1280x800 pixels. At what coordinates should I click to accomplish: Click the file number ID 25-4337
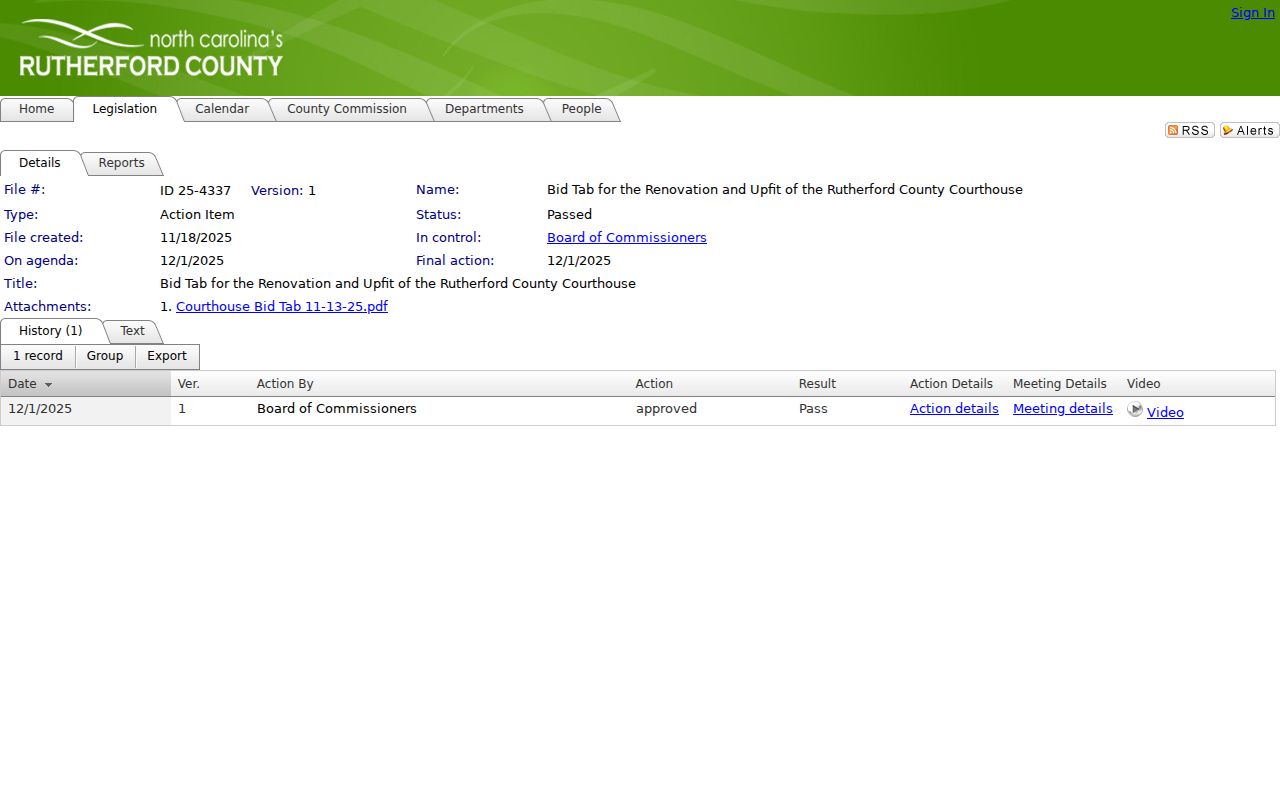coord(195,191)
